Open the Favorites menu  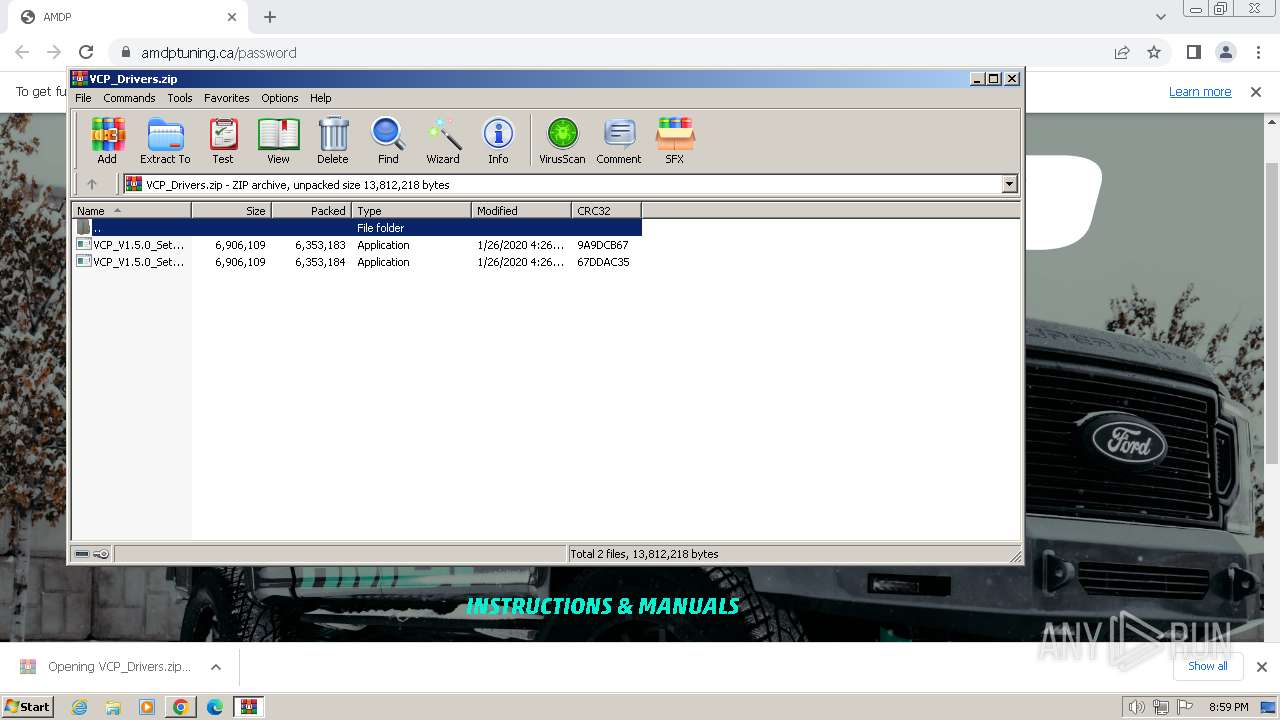(x=227, y=98)
